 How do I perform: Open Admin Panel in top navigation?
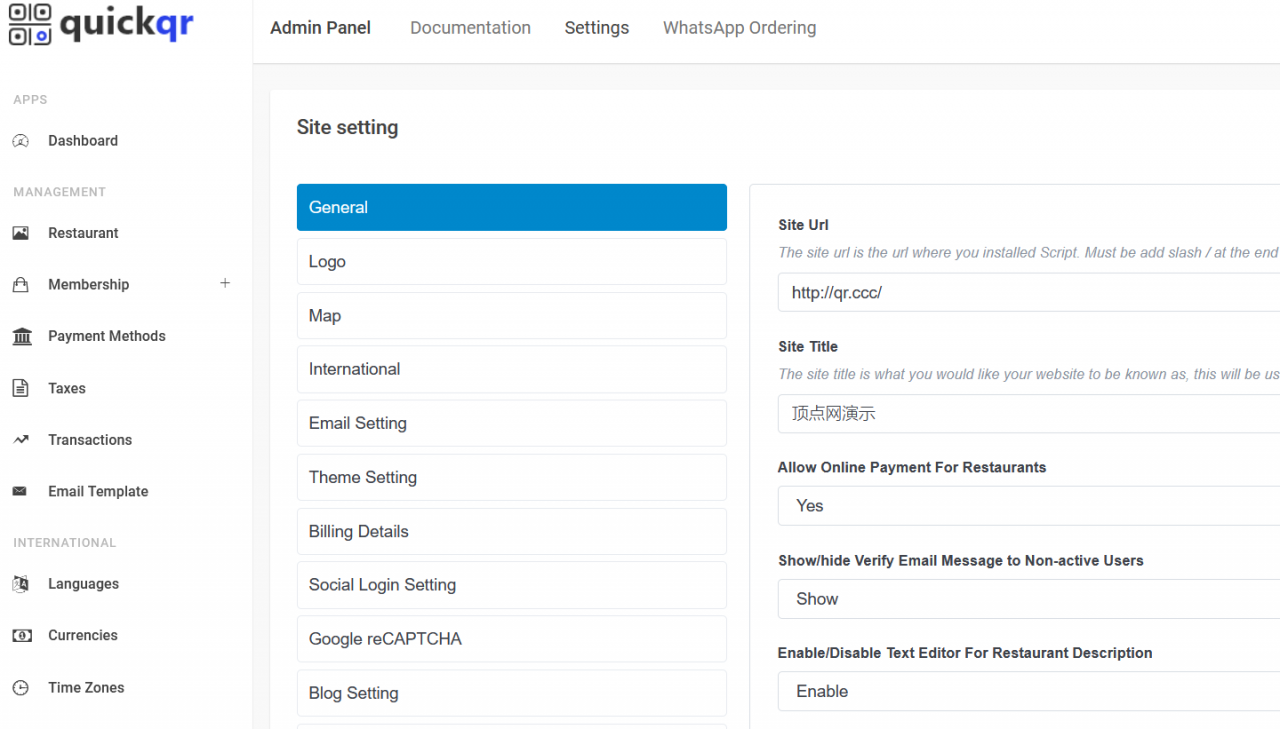click(320, 28)
